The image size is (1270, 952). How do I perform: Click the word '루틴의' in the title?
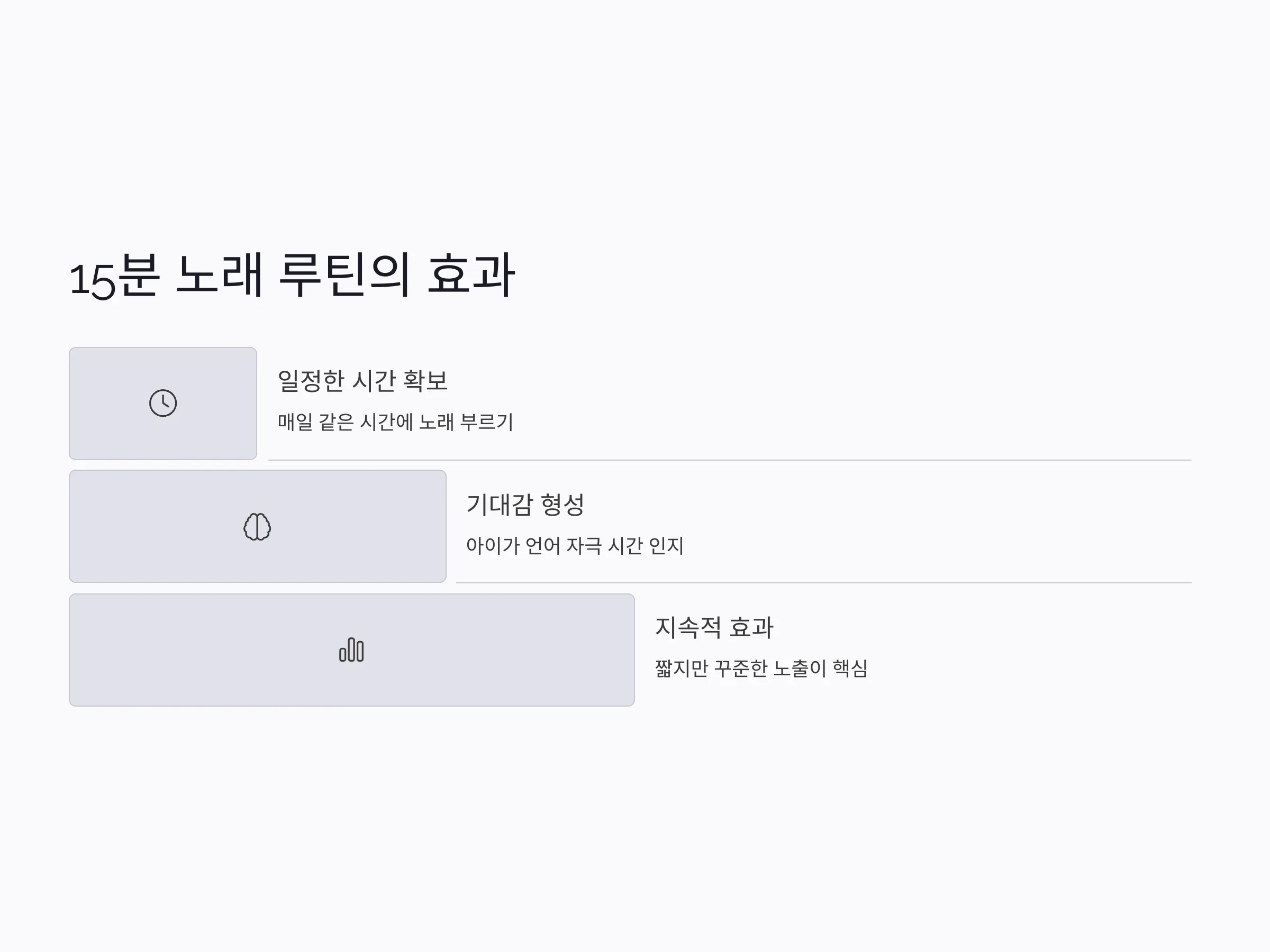click(x=344, y=276)
